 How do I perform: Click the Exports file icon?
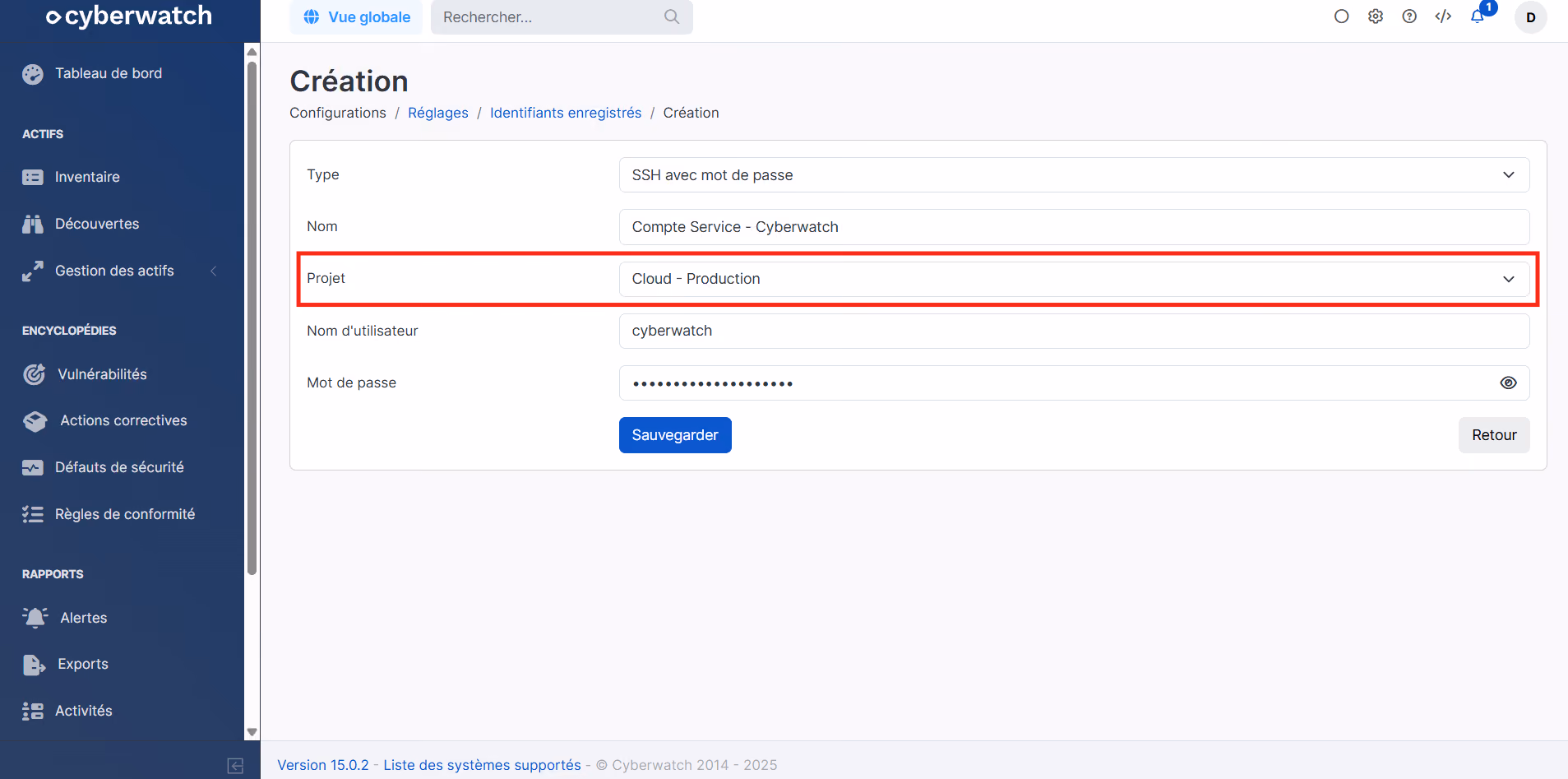coord(34,665)
